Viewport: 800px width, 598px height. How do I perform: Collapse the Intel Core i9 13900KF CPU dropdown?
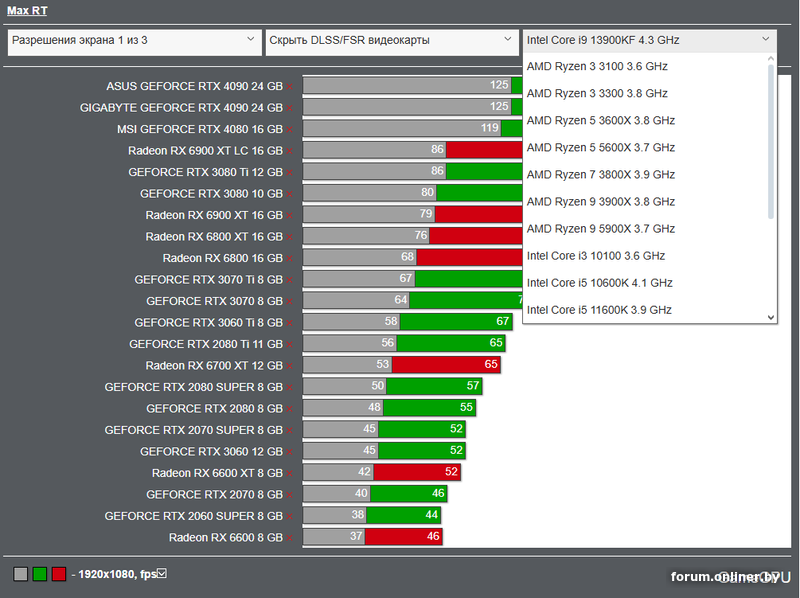tap(649, 40)
